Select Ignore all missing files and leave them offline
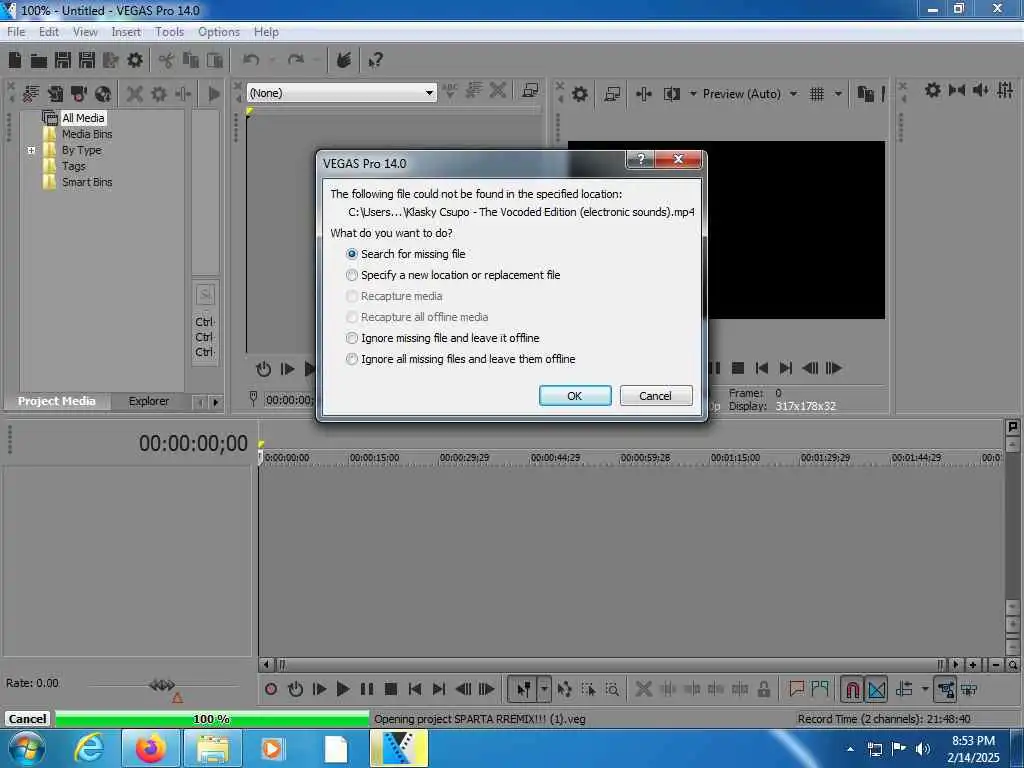The height and width of the screenshot is (768, 1024). coord(461,359)
